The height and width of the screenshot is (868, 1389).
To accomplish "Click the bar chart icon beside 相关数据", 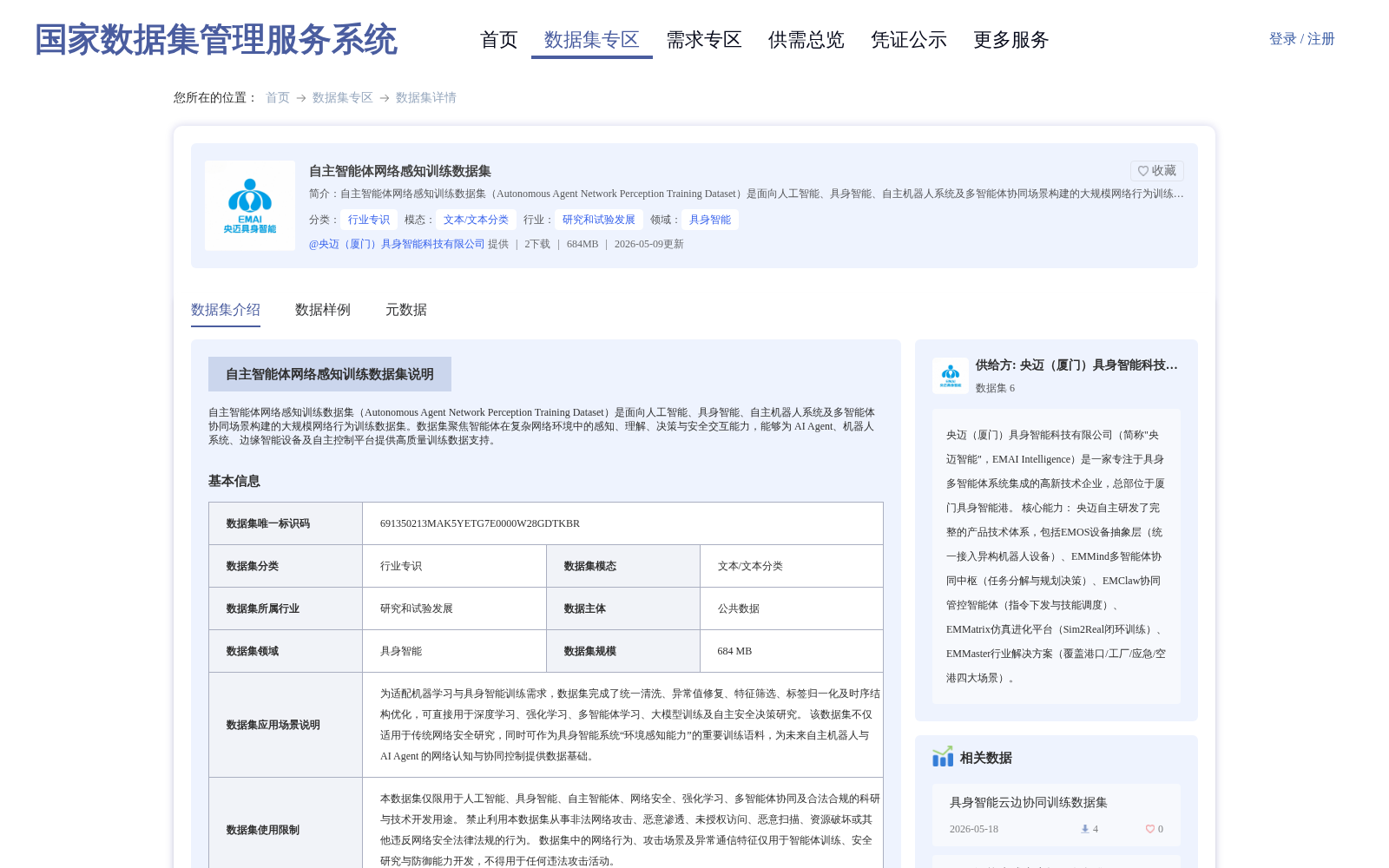I will click(x=943, y=757).
